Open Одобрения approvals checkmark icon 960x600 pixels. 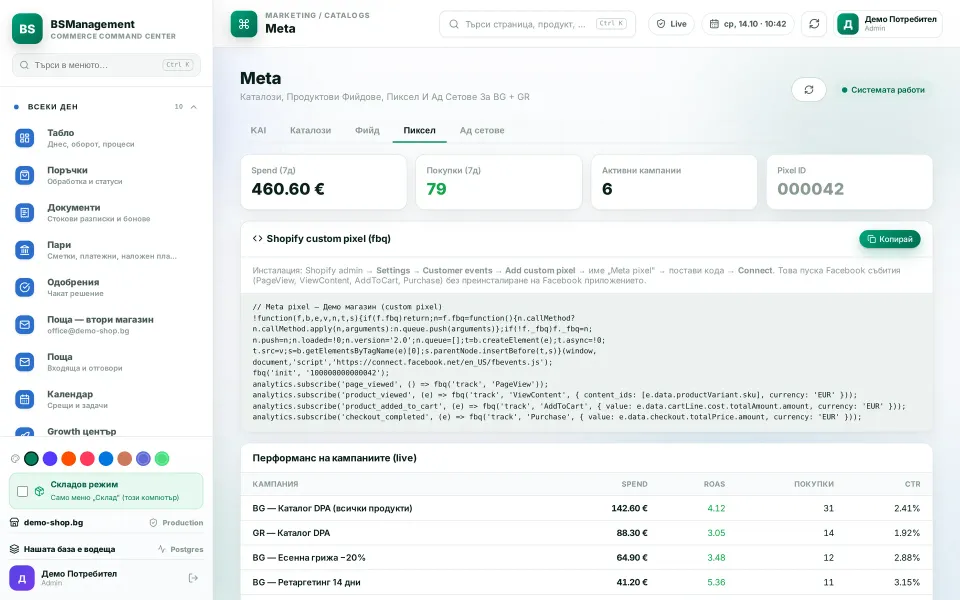click(24, 287)
